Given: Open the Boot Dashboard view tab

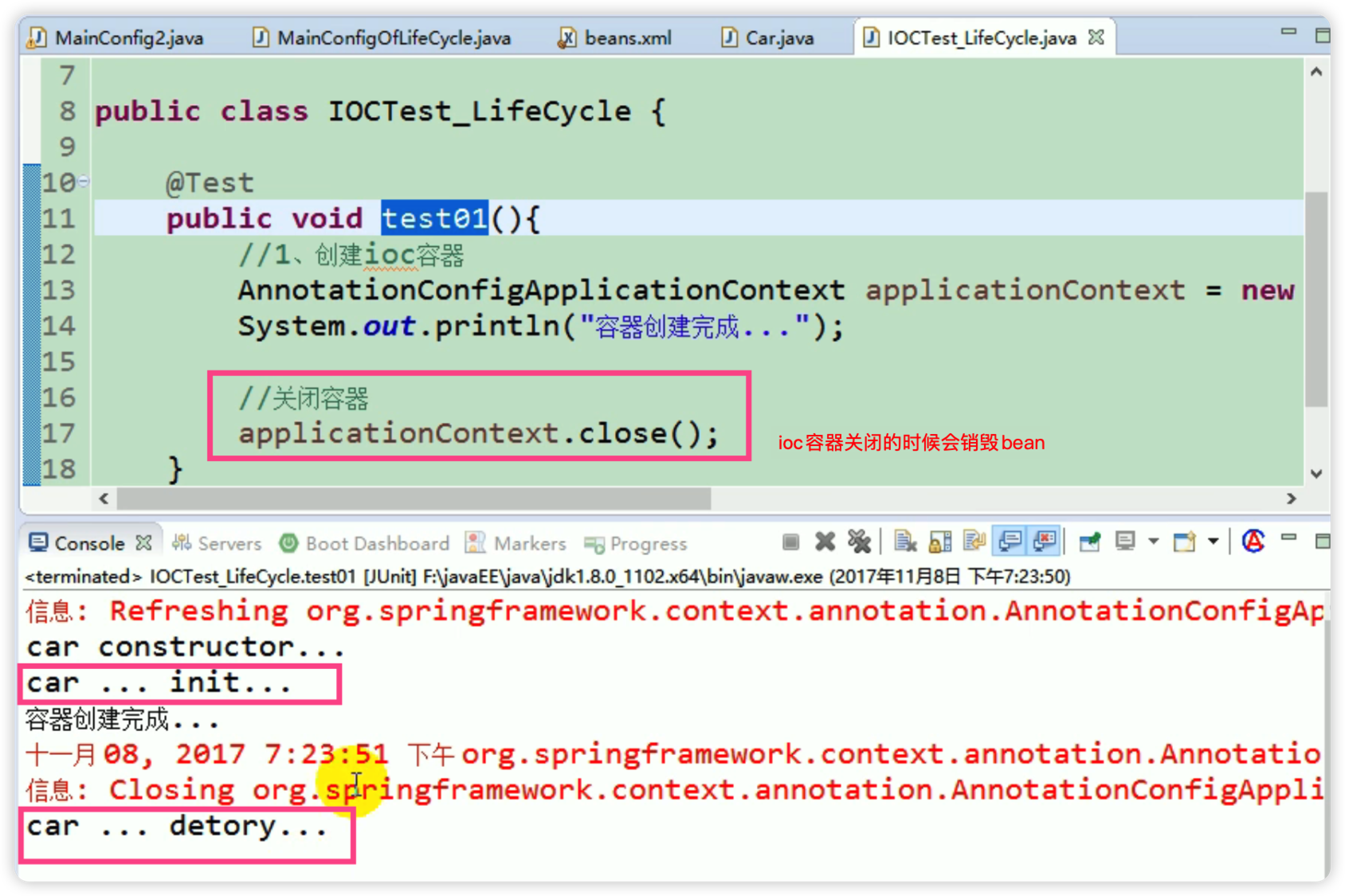Looking at the screenshot, I should (365, 543).
